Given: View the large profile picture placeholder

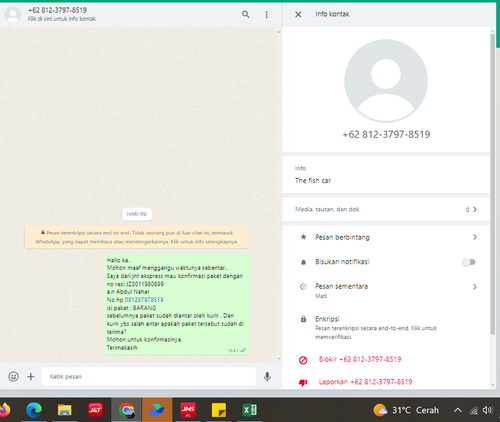Looking at the screenshot, I should [x=386, y=81].
